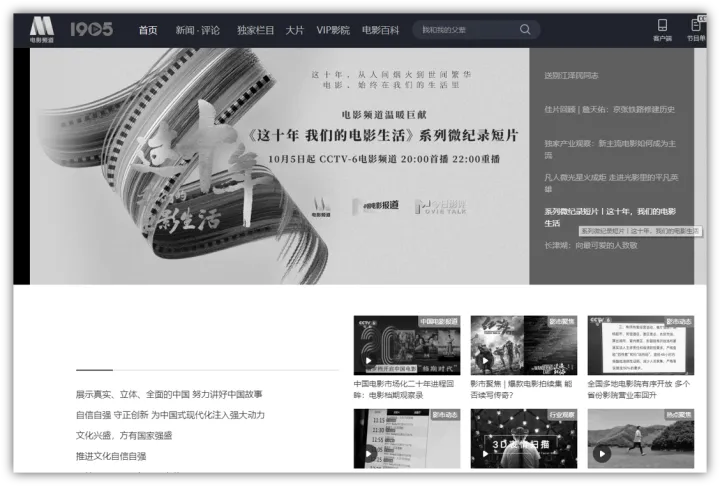Open 推进文化自信自强 article
The image size is (720, 486).
click(x=111, y=456)
